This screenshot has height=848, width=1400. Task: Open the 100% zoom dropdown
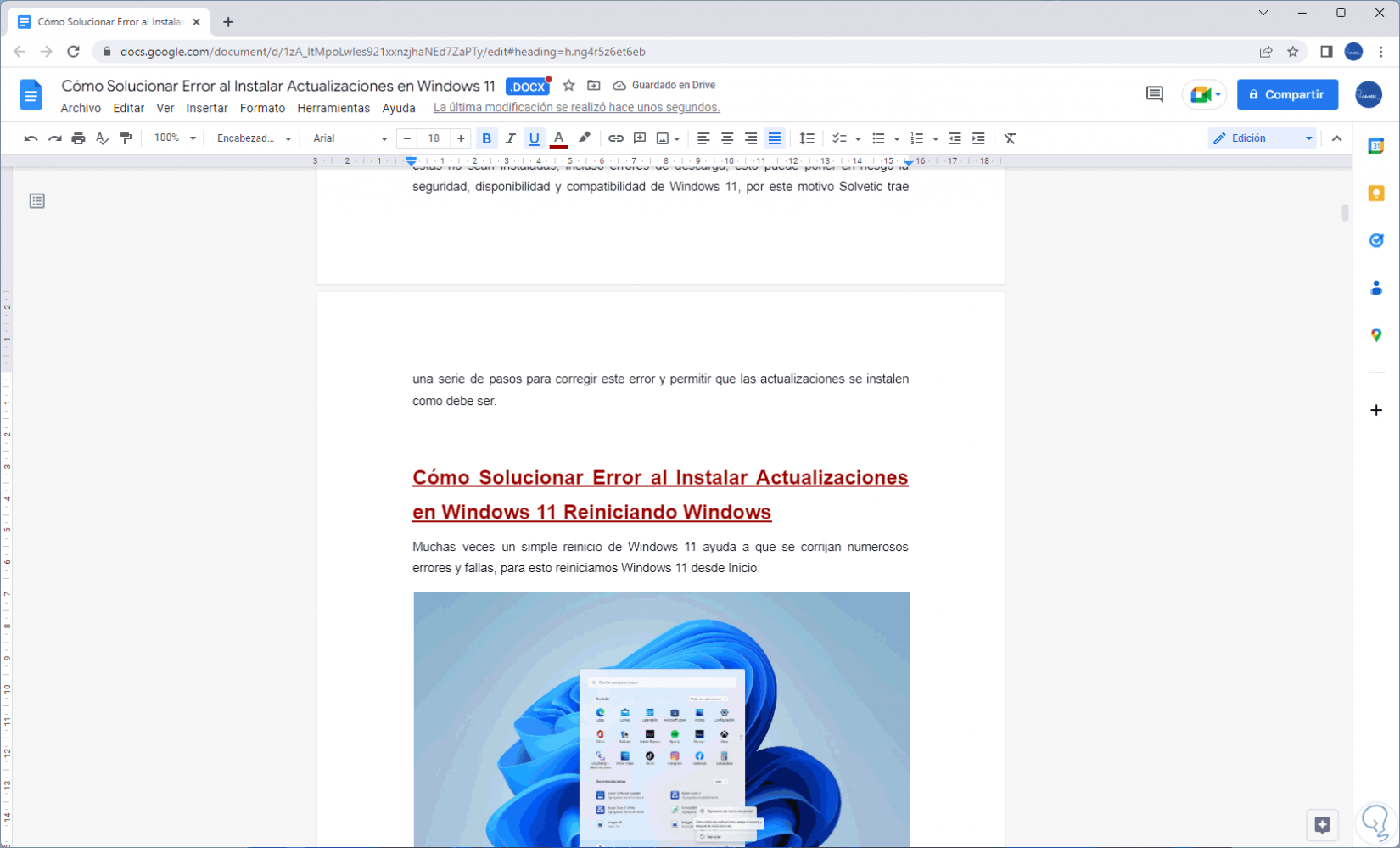(175, 138)
